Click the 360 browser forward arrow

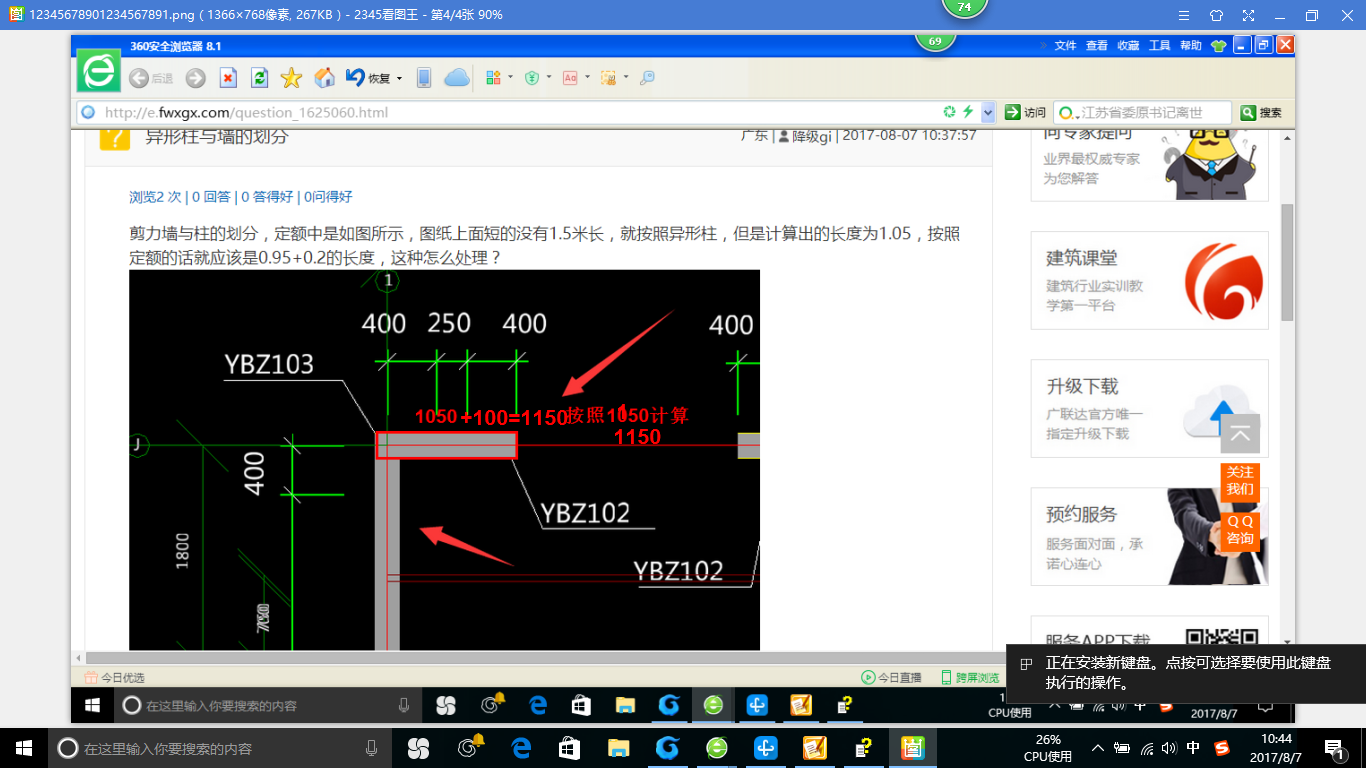click(196, 78)
